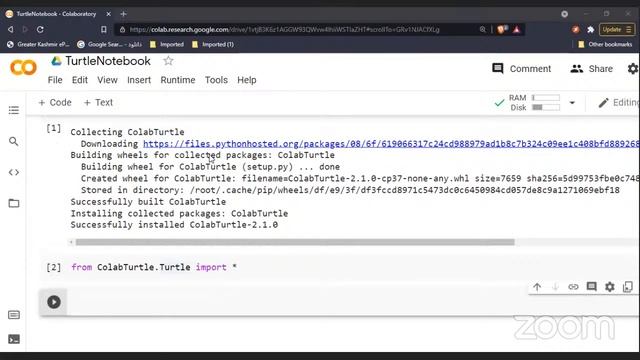Image resolution: width=640 pixels, height=360 pixels.
Task: Move the cell down with arrow icon
Action: pos(555,287)
